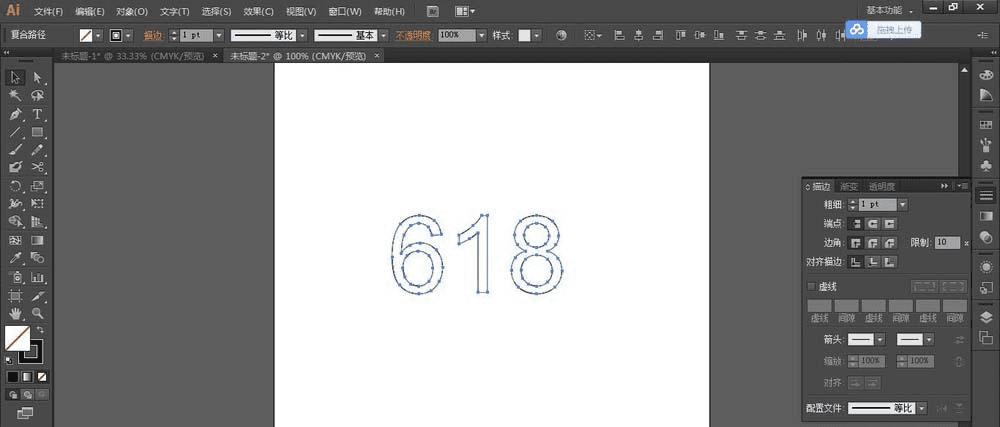Screen dimensions: 1000x427
Task: Select the Direct Selection tool
Action: click(38, 78)
